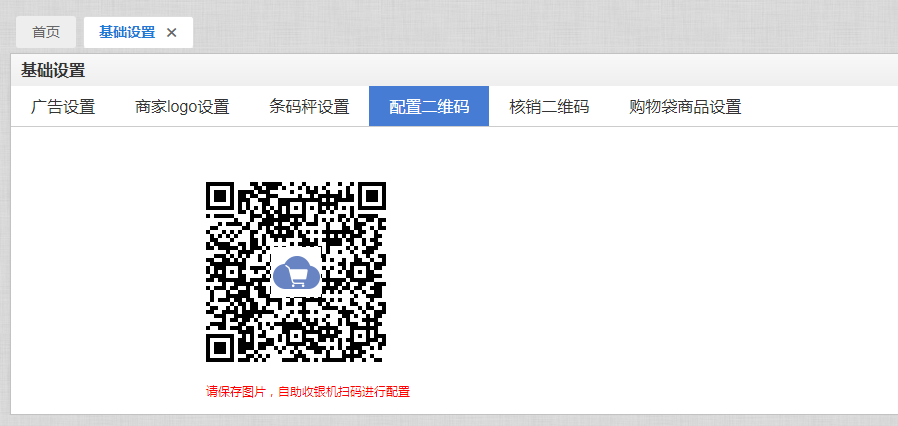The width and height of the screenshot is (898, 426).
Task: Go to 条码秤设置 tab
Action: [x=309, y=106]
